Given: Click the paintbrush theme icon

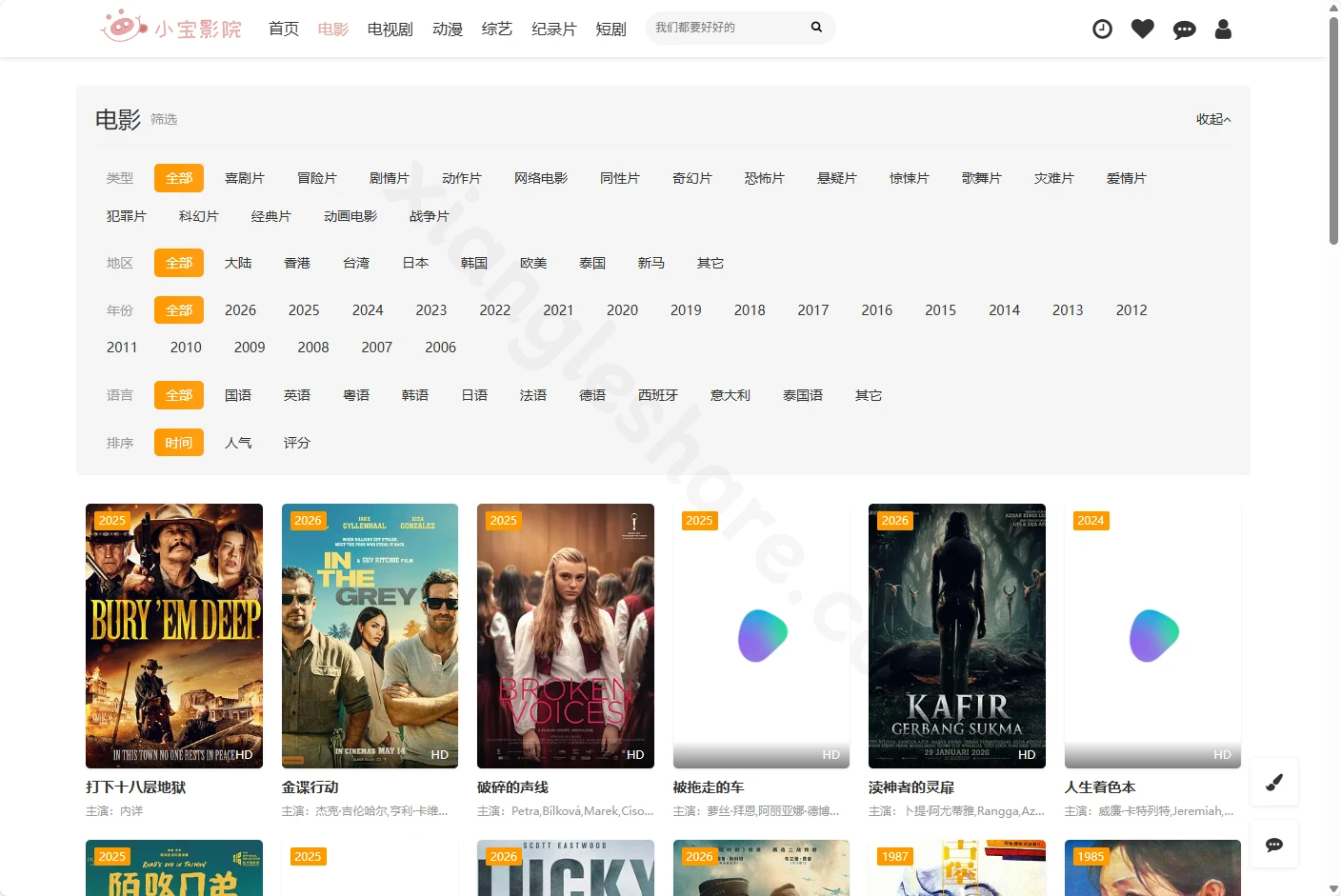Looking at the screenshot, I should (1274, 782).
